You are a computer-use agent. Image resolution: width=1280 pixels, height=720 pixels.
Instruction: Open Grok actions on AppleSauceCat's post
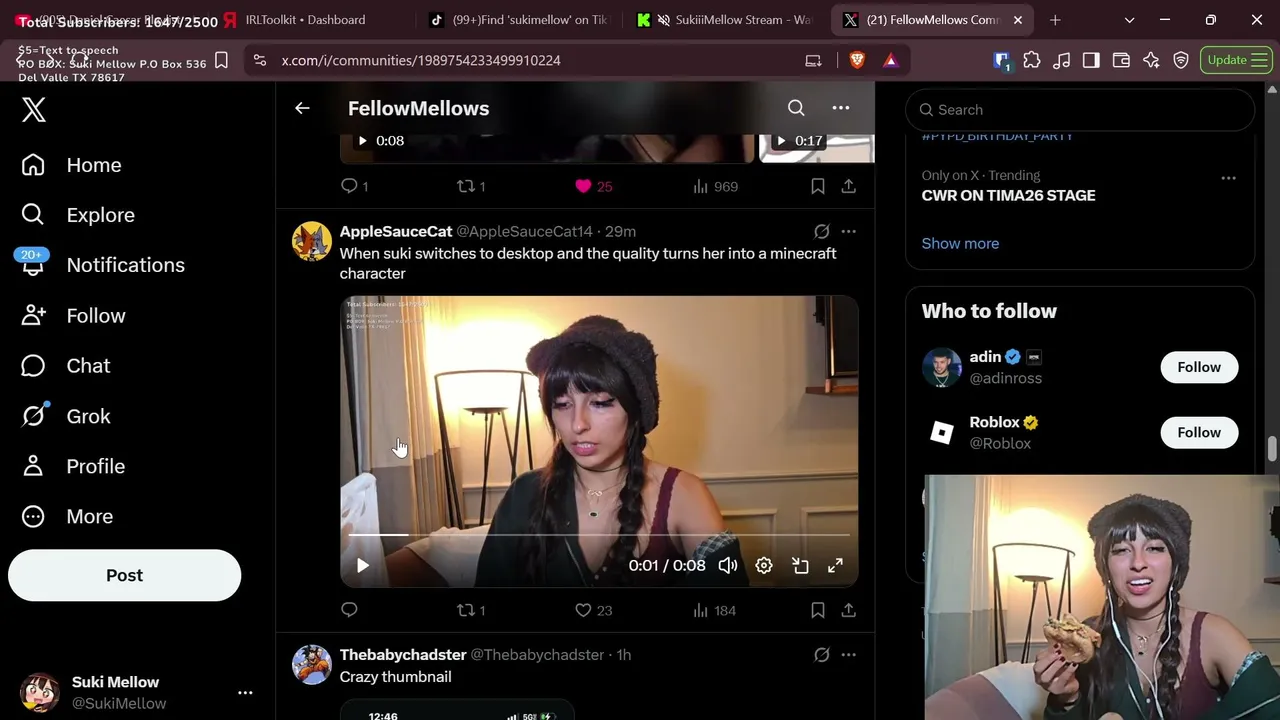pos(821,231)
